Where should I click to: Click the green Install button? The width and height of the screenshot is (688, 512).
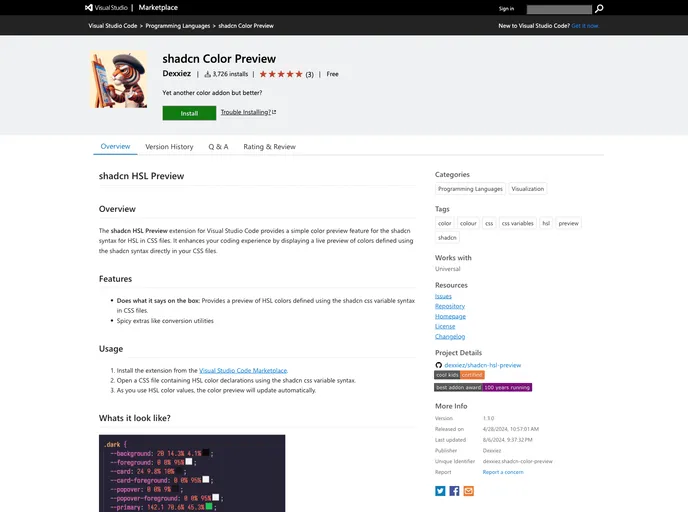click(189, 113)
